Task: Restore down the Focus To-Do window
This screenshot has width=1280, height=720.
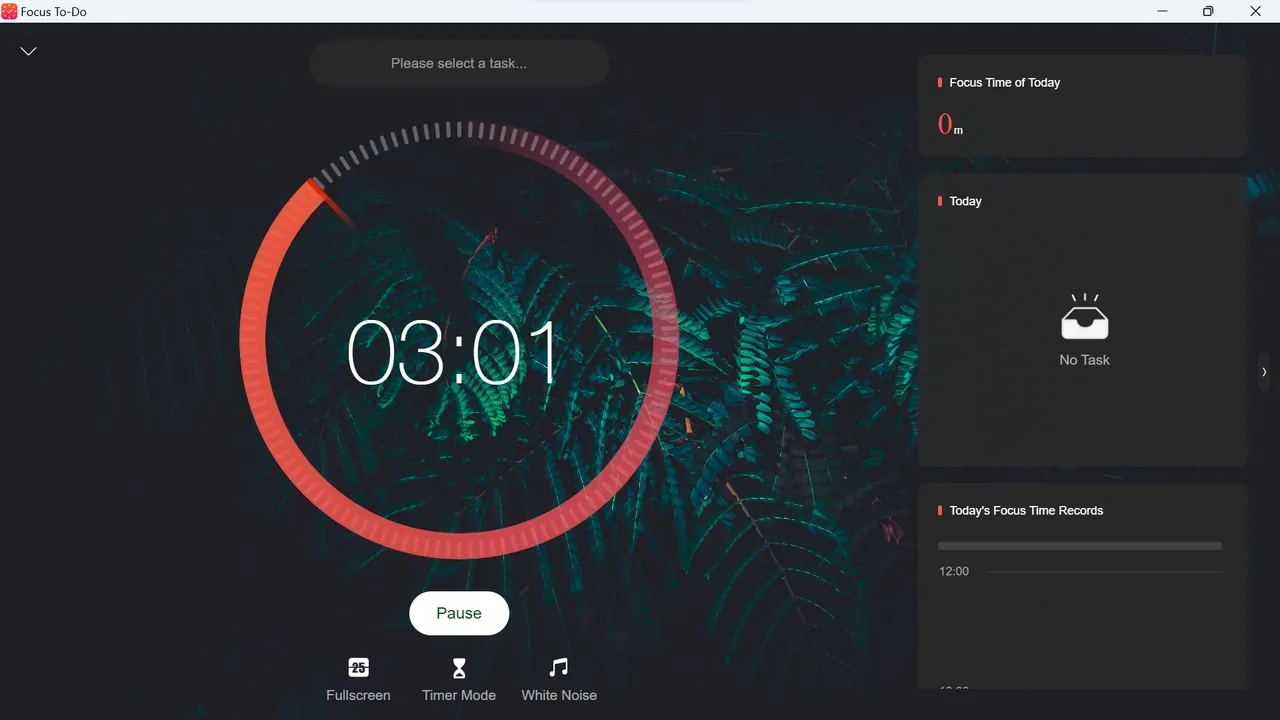Action: [x=1208, y=11]
